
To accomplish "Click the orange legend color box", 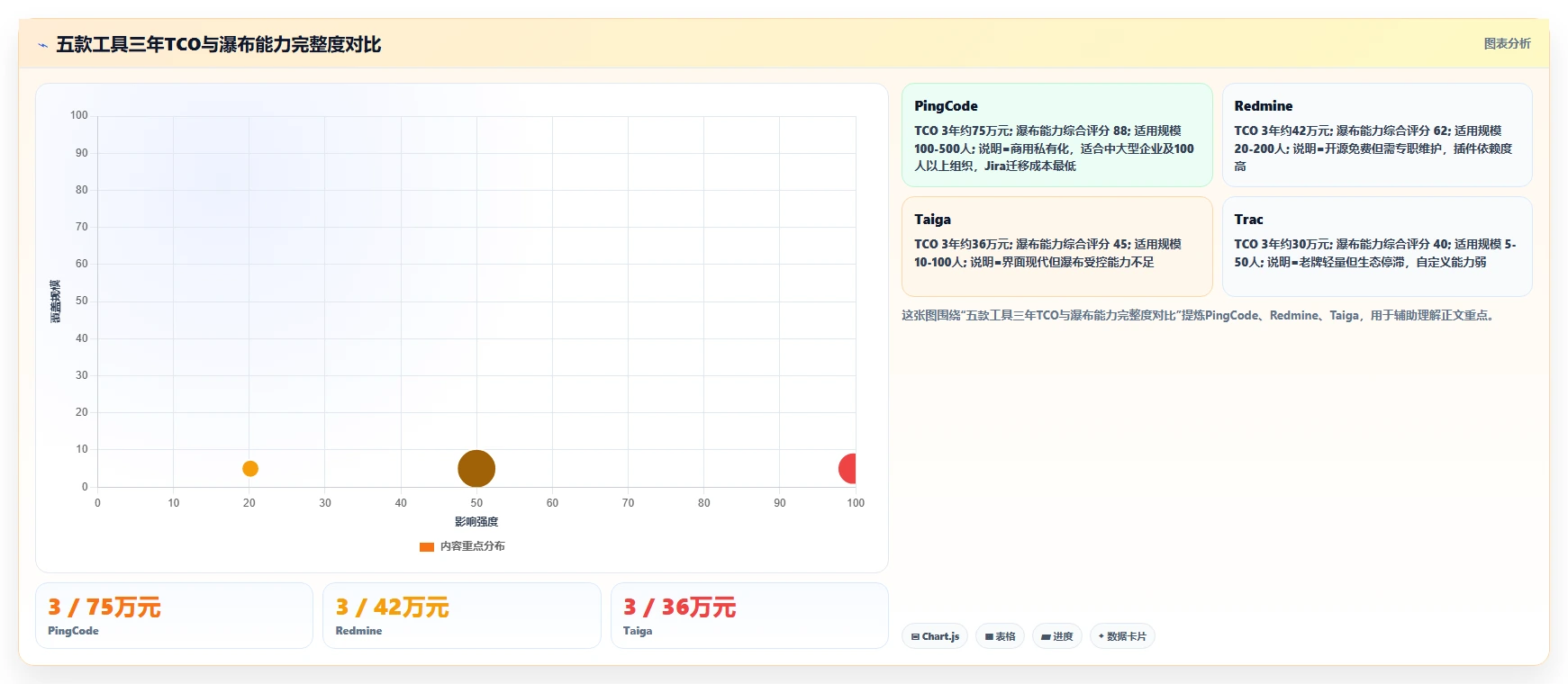I will pyautogui.click(x=427, y=546).
